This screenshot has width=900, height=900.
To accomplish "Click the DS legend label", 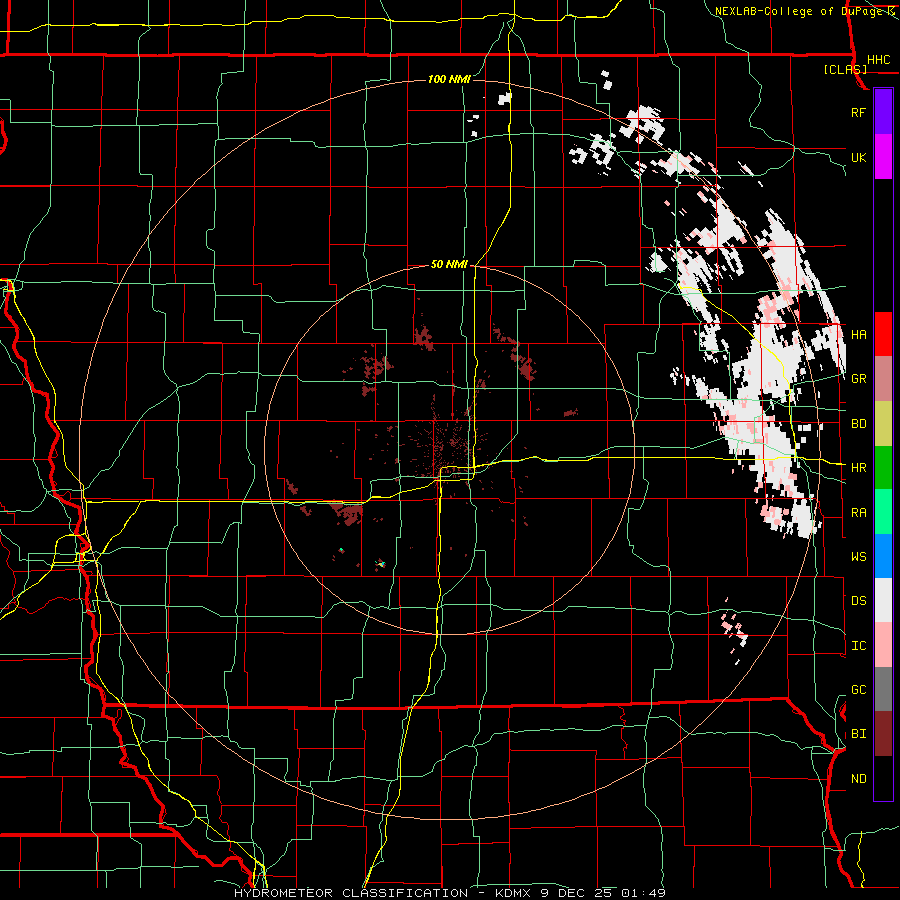I will point(858,601).
